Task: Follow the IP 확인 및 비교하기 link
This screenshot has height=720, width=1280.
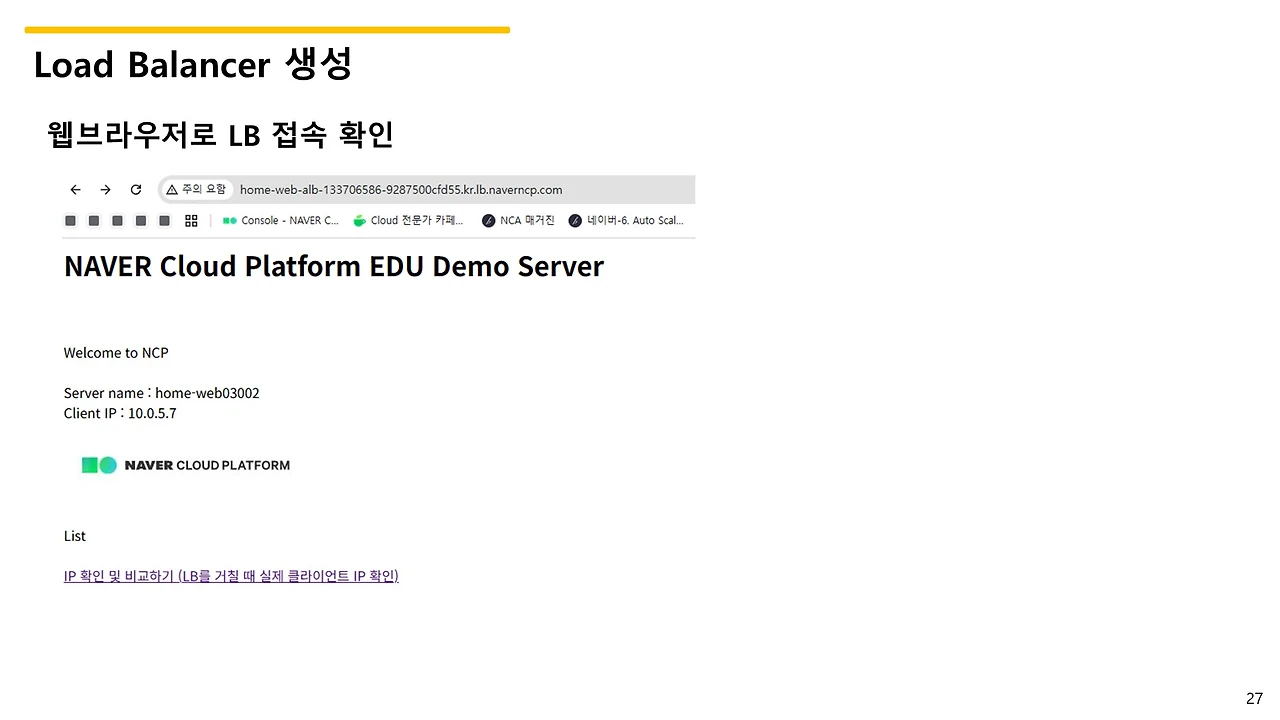Action: pos(231,576)
